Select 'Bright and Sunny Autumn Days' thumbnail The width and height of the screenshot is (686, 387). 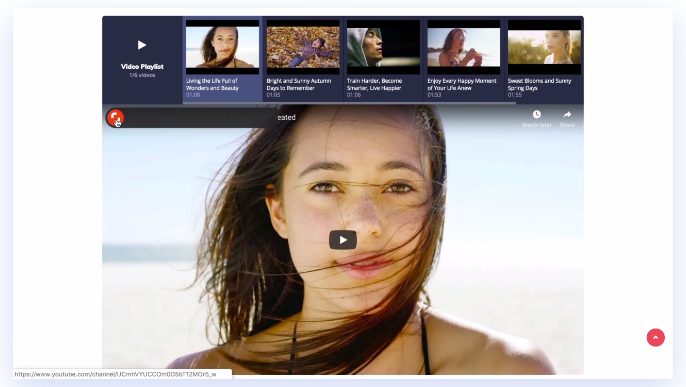pos(303,47)
